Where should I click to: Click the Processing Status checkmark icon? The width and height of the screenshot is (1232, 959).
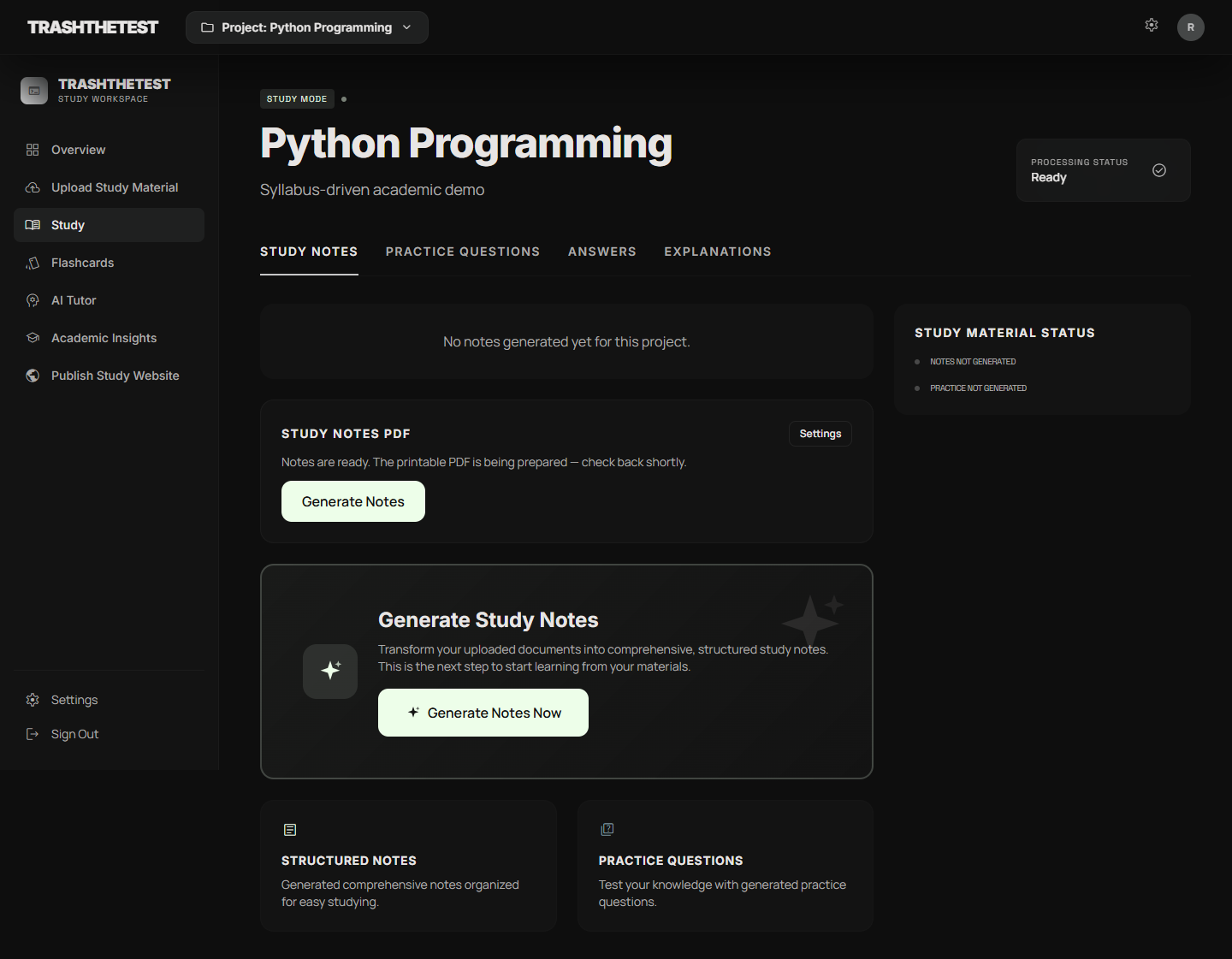coord(1159,170)
